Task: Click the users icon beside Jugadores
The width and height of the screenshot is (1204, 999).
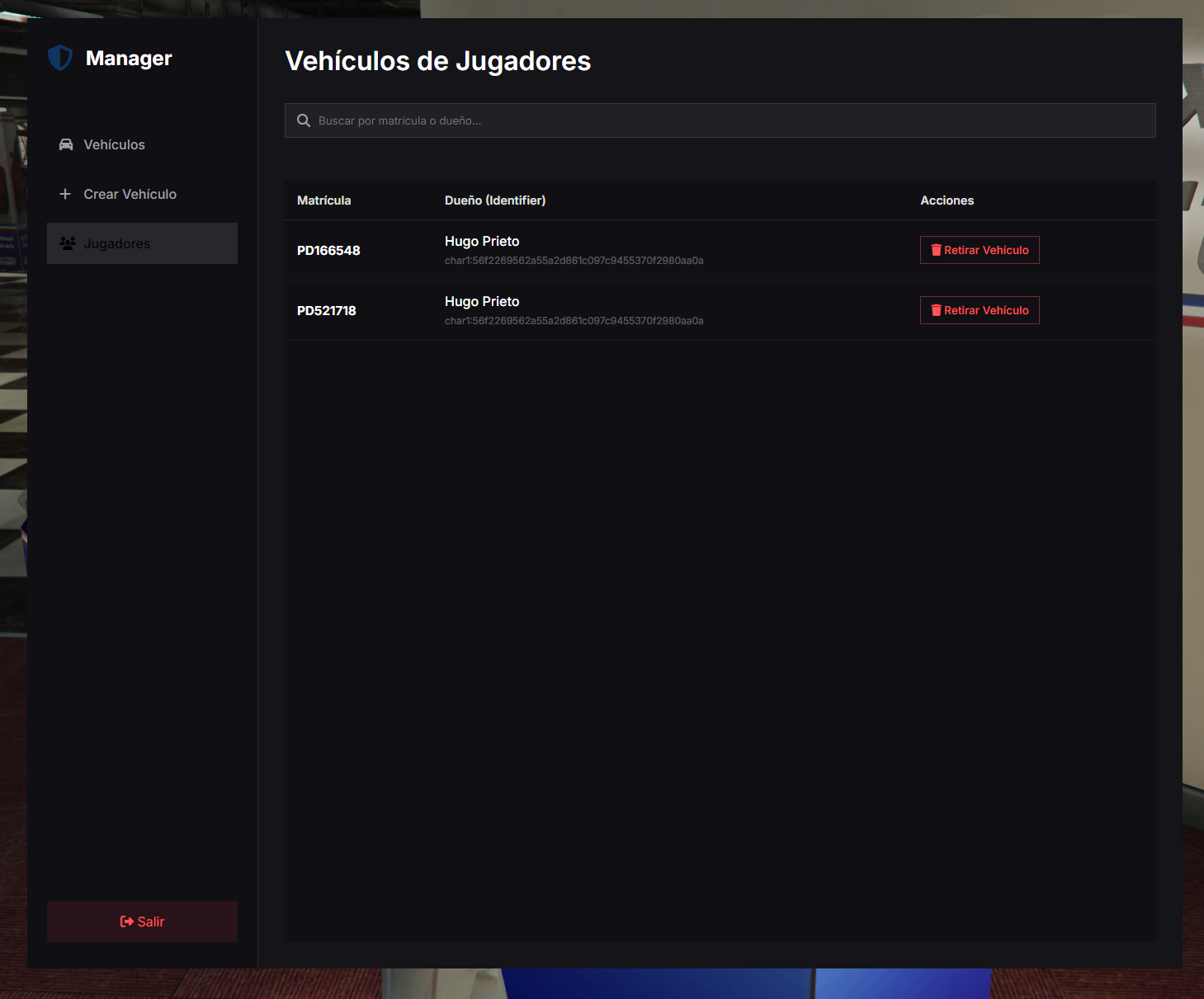Action: tap(68, 243)
